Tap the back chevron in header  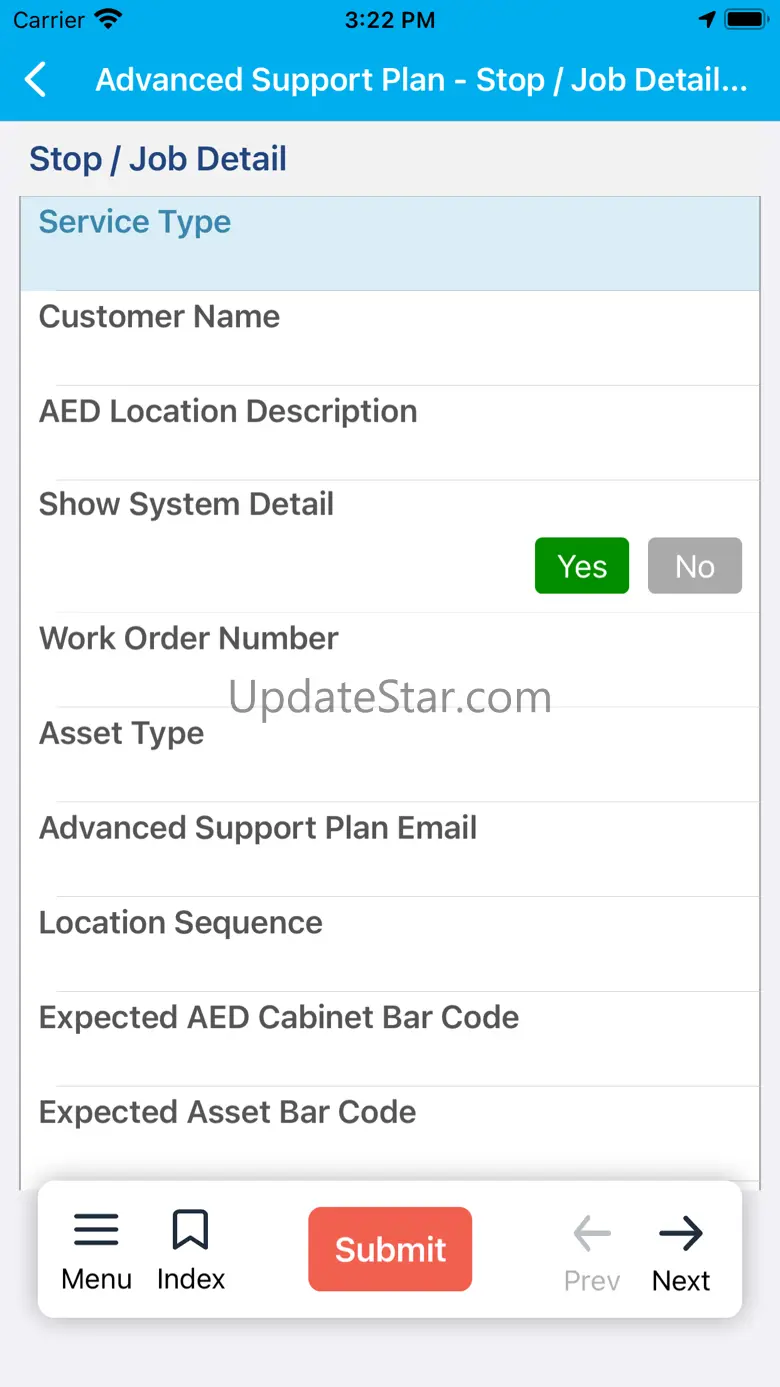click(36, 80)
